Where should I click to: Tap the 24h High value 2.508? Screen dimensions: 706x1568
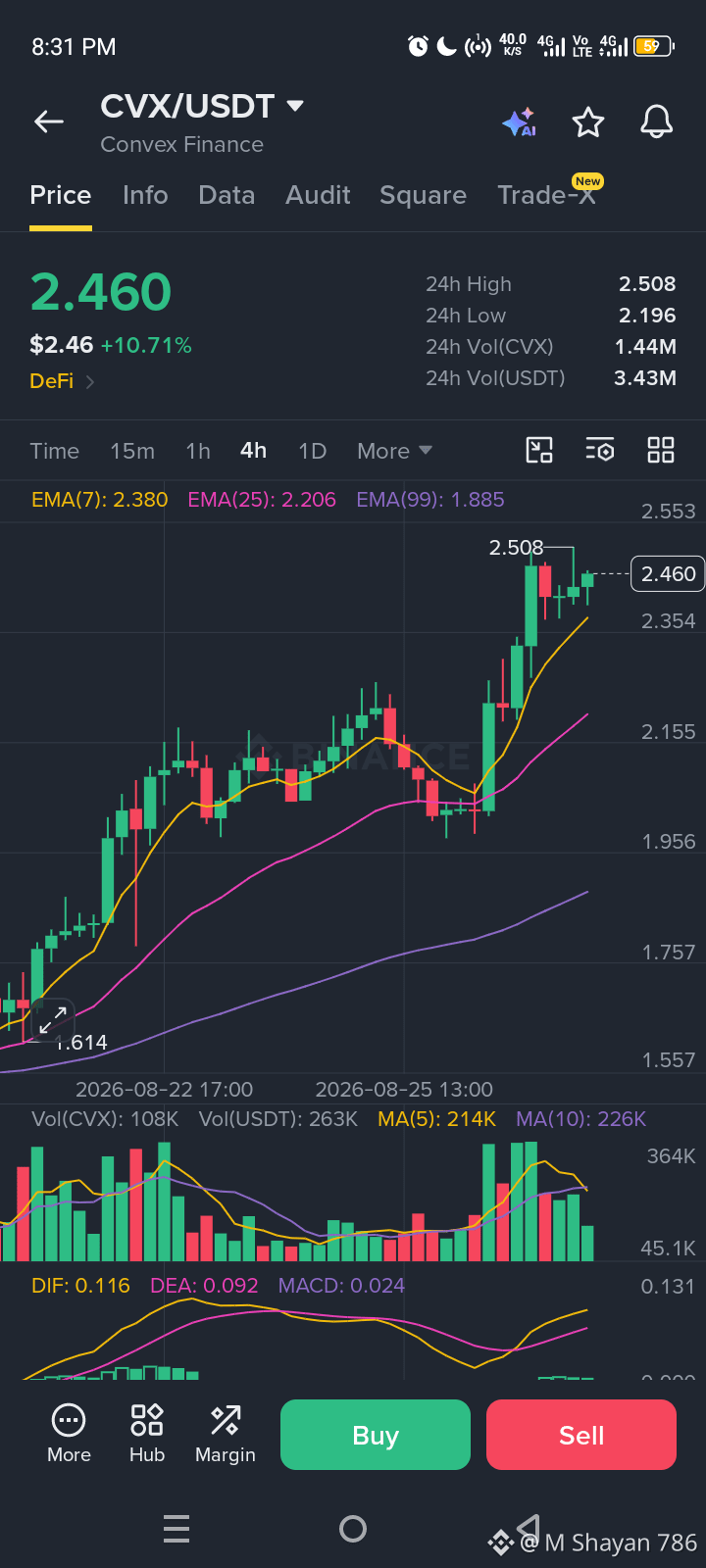[647, 284]
